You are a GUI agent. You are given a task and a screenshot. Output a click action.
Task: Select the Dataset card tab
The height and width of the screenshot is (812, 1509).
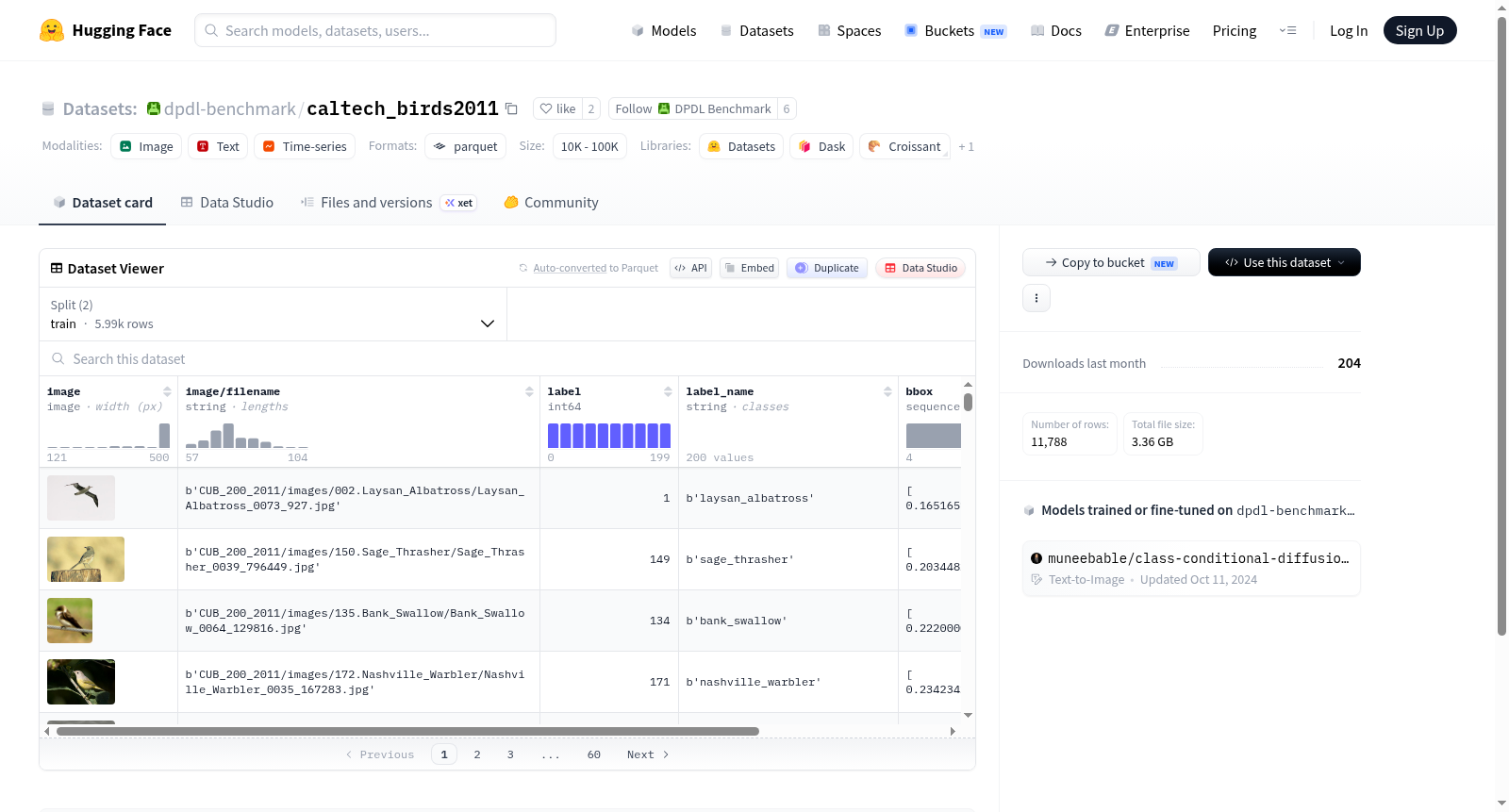point(103,202)
